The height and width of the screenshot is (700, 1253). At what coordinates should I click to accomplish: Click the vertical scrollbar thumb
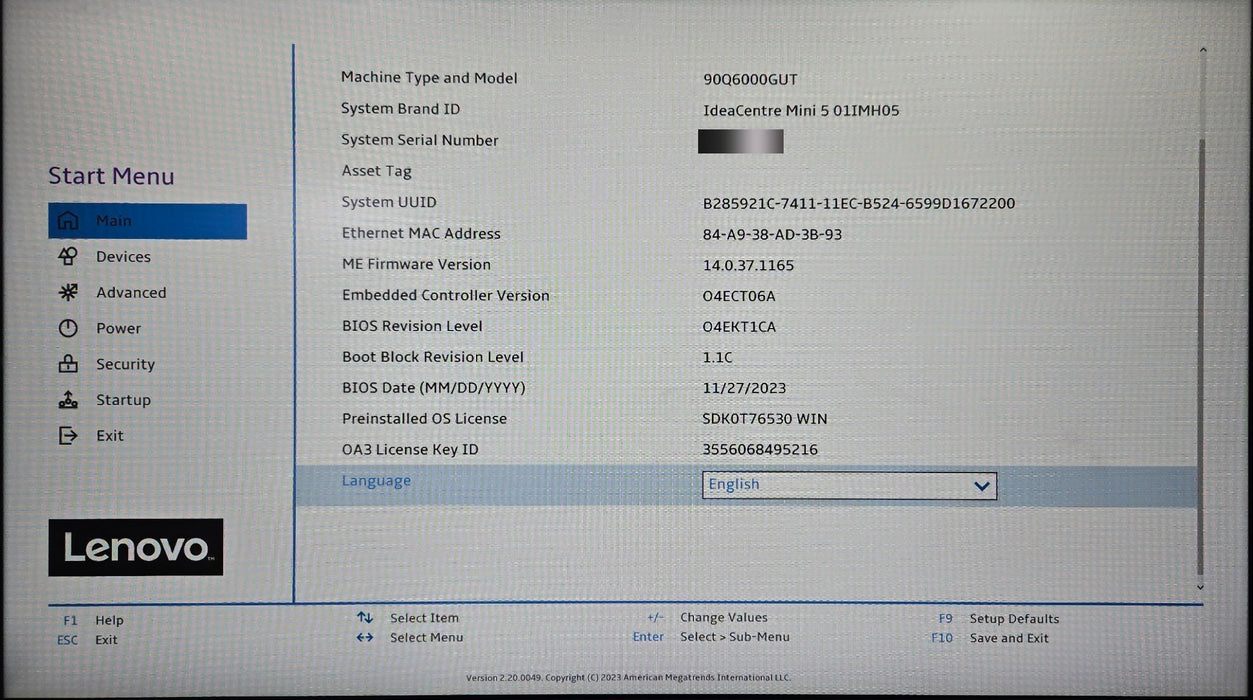click(1202, 355)
